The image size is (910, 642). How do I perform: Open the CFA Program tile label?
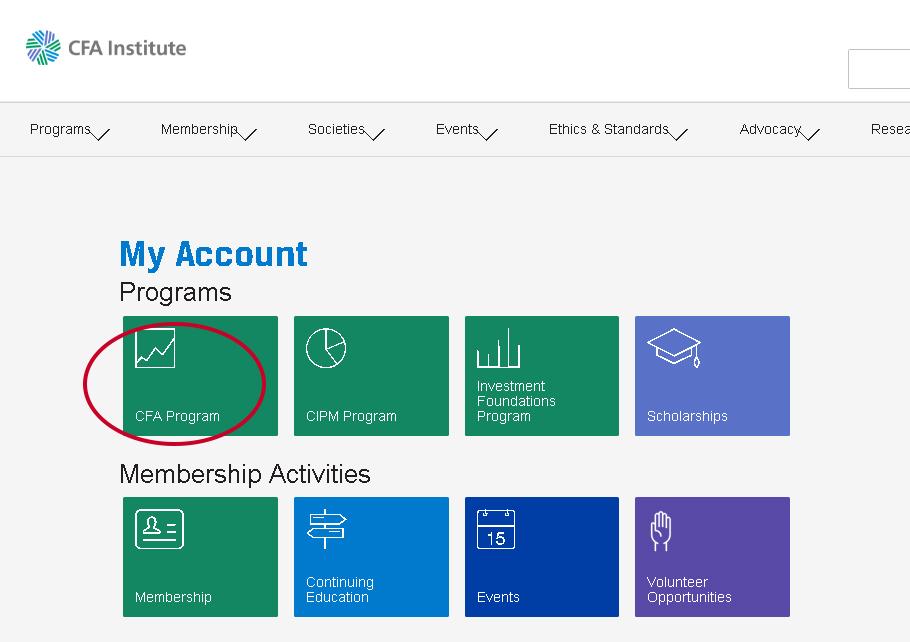pos(177,416)
